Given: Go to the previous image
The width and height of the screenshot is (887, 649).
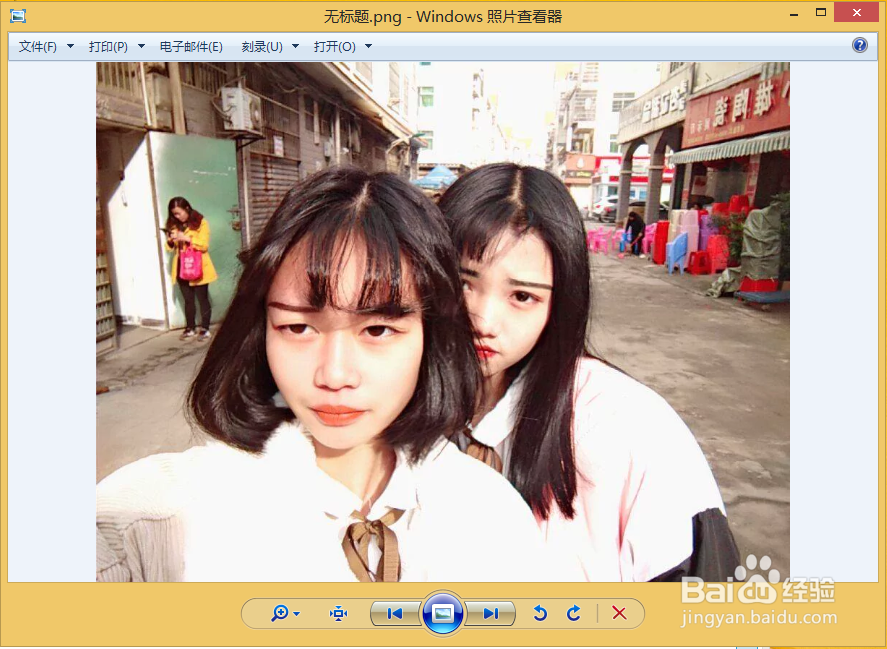Looking at the screenshot, I should pyautogui.click(x=394, y=613).
